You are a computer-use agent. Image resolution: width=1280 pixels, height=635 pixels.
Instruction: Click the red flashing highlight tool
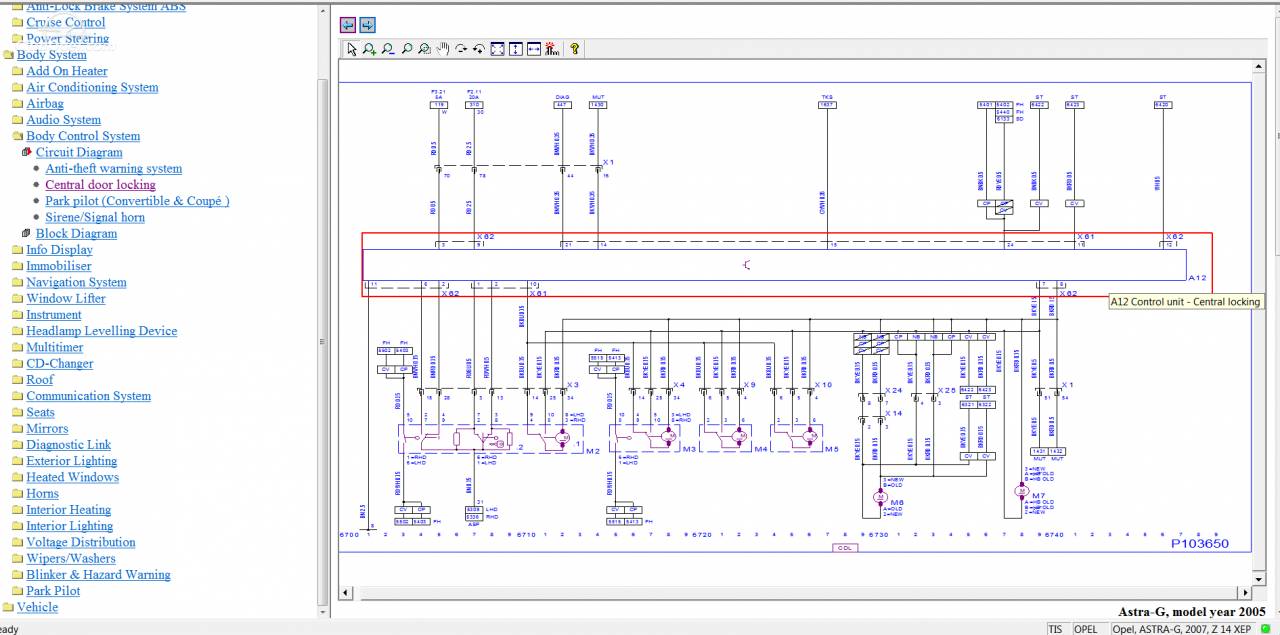click(x=551, y=48)
